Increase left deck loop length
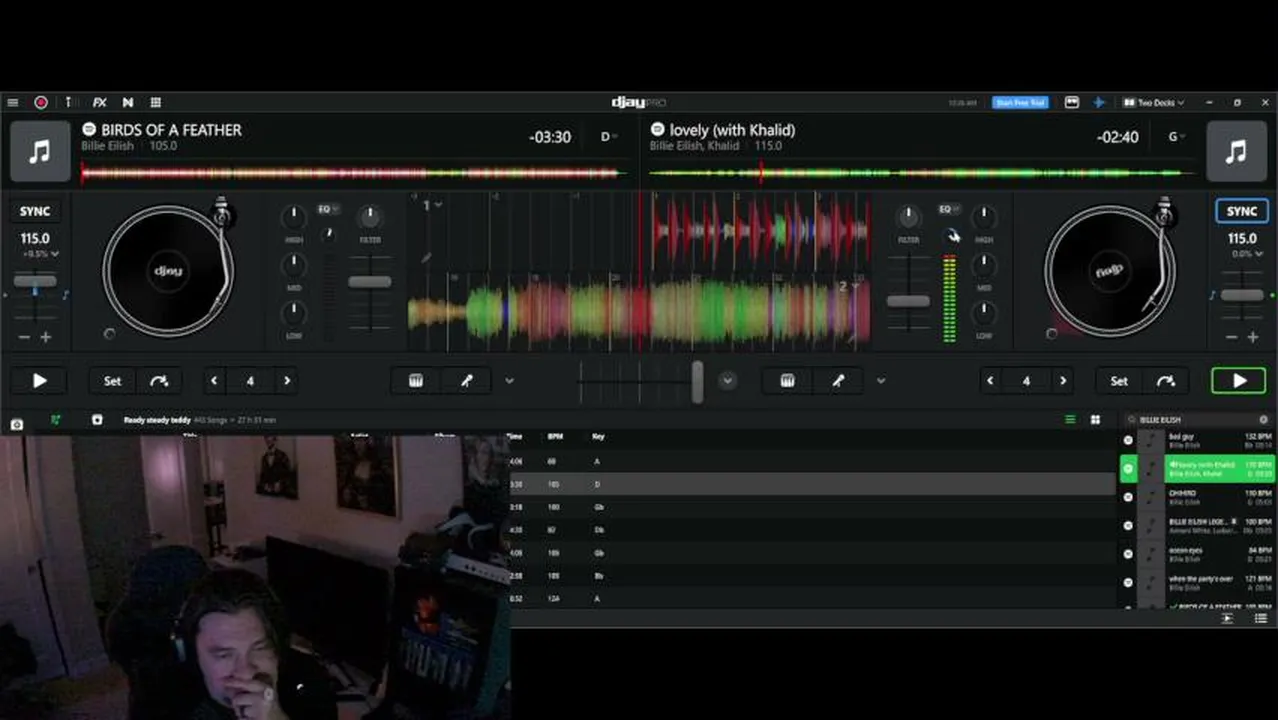The height and width of the screenshot is (720, 1278). coord(287,381)
